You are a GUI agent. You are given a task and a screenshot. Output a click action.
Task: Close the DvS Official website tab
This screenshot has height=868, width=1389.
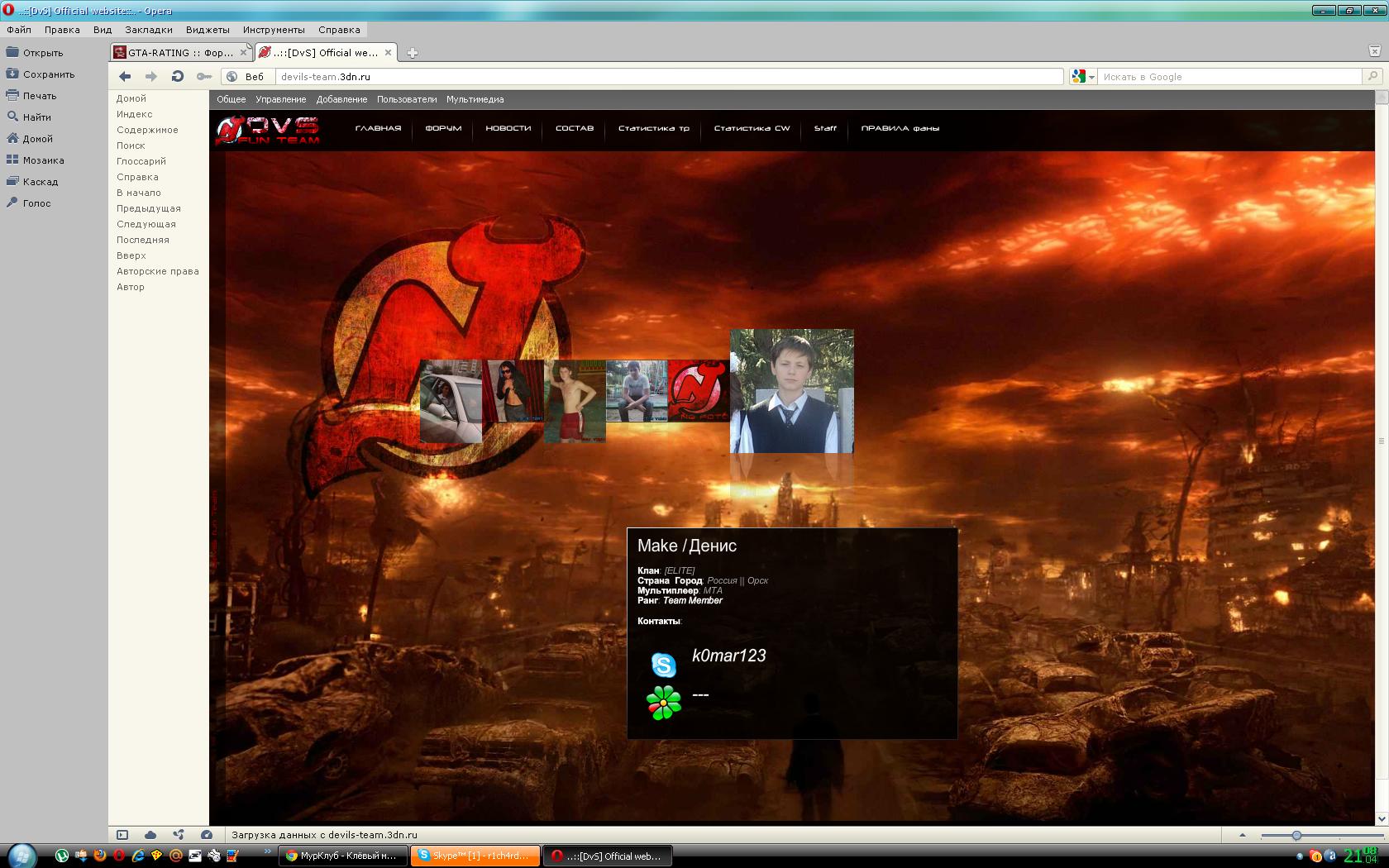(x=389, y=52)
